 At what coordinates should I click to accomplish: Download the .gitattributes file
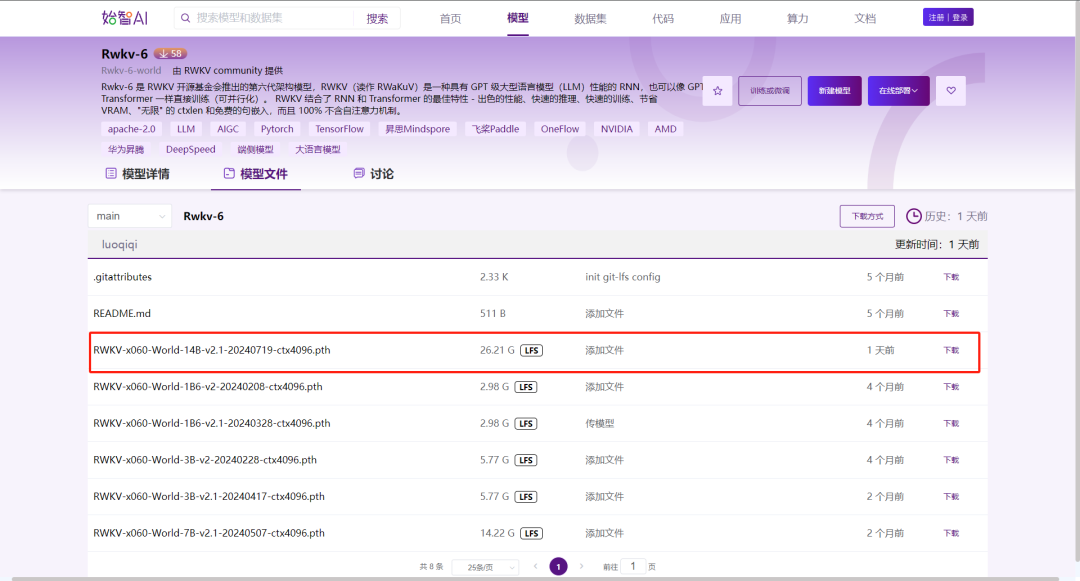951,277
